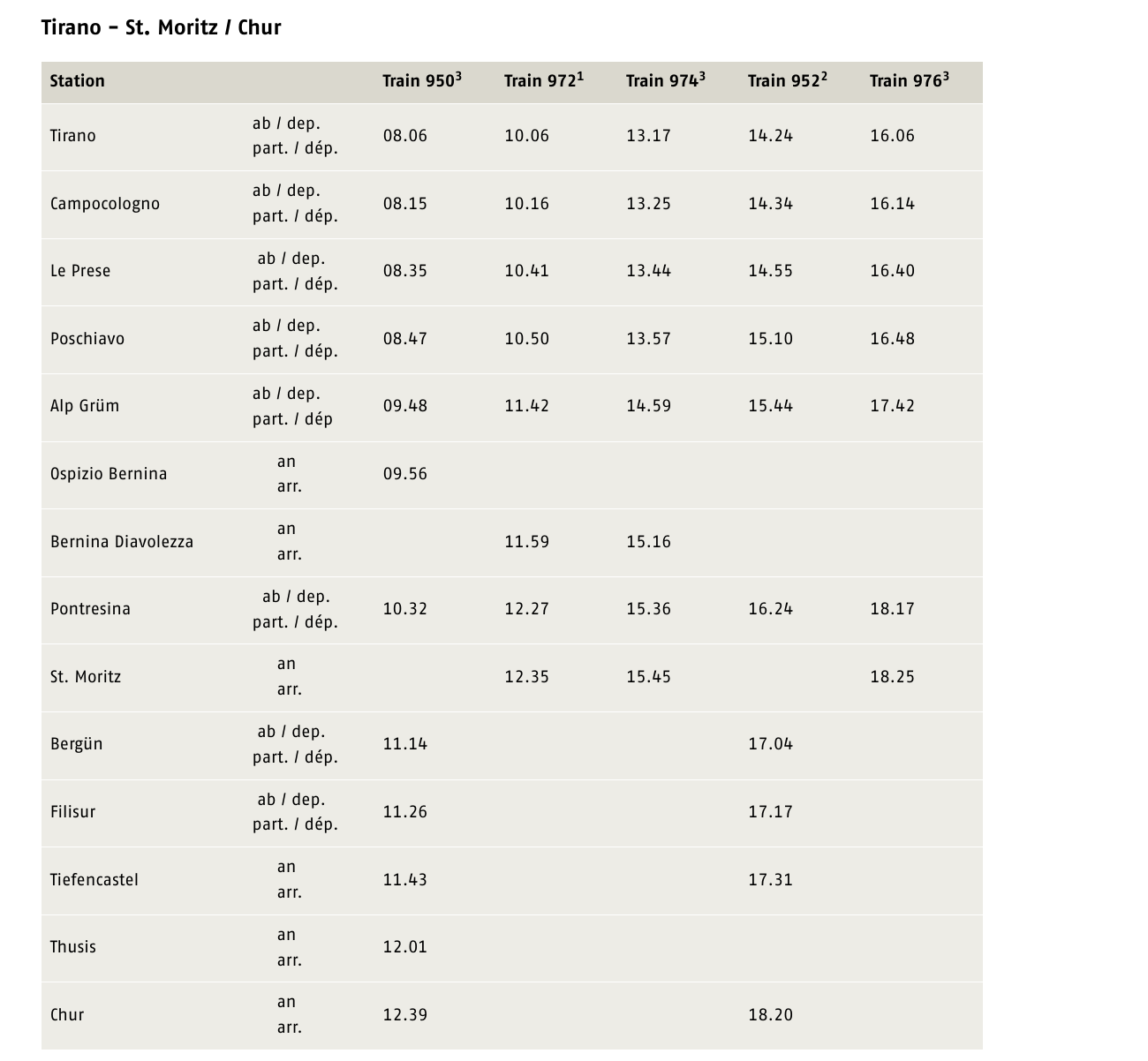
Task: Click the Campocologno station name
Action: pos(105,204)
